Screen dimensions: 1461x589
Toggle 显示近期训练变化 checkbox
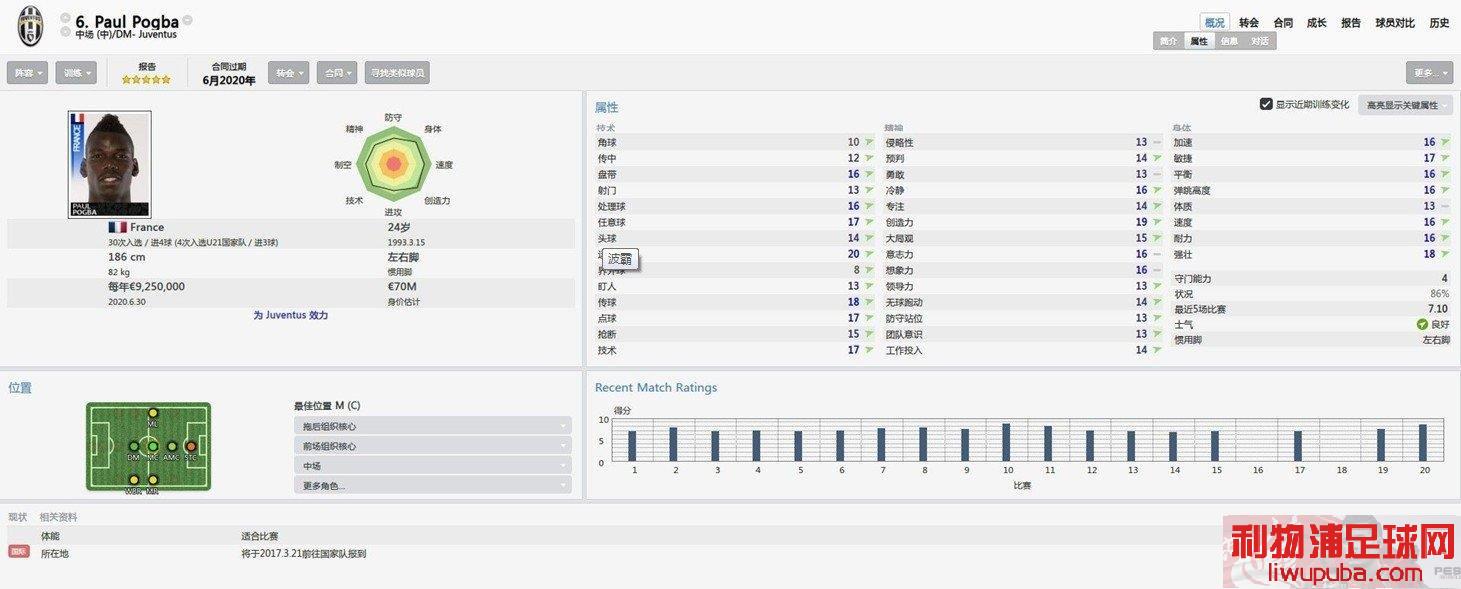(x=1266, y=104)
